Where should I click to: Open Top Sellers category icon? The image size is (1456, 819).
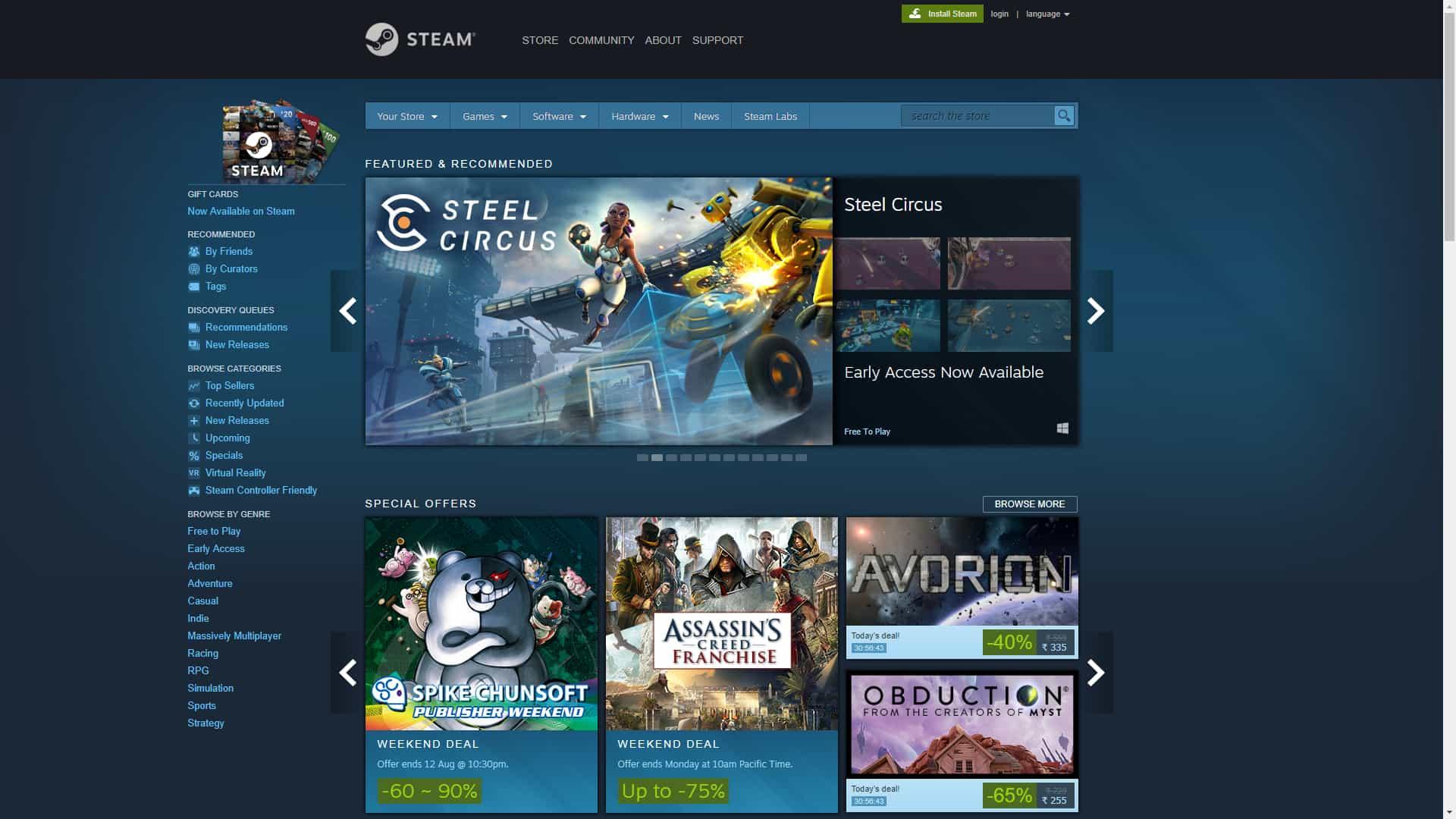[x=194, y=386]
